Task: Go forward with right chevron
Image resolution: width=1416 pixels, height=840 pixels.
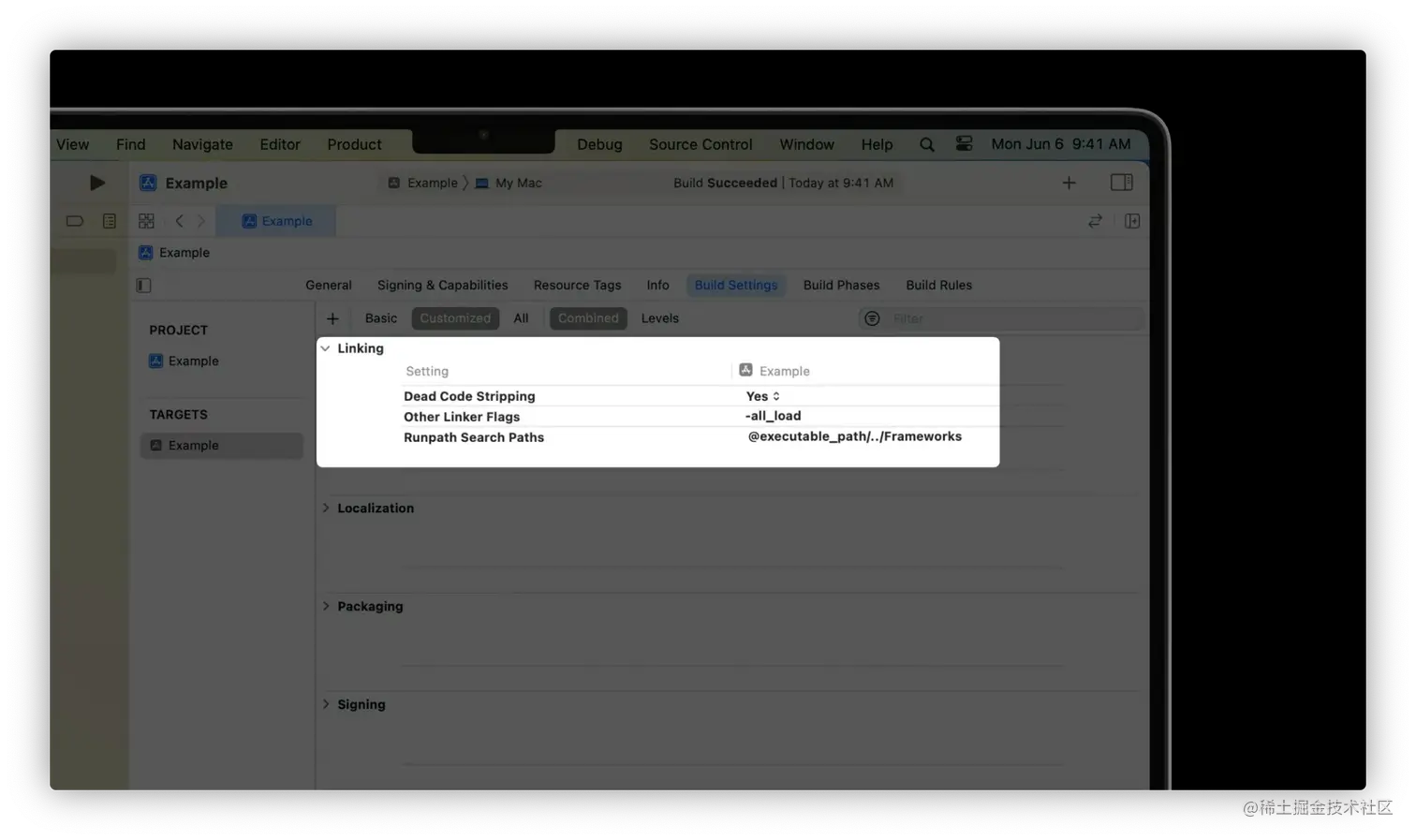Action: [x=200, y=221]
